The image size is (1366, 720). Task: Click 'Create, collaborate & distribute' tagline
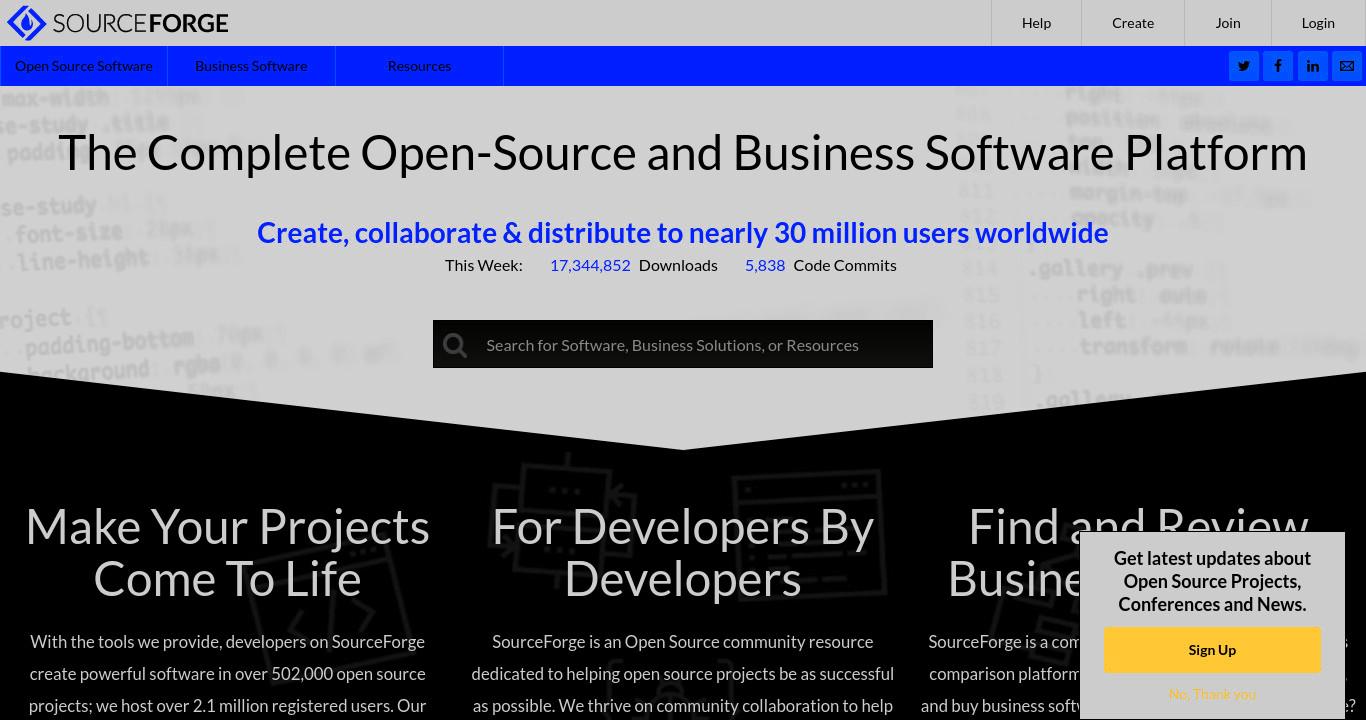point(683,232)
